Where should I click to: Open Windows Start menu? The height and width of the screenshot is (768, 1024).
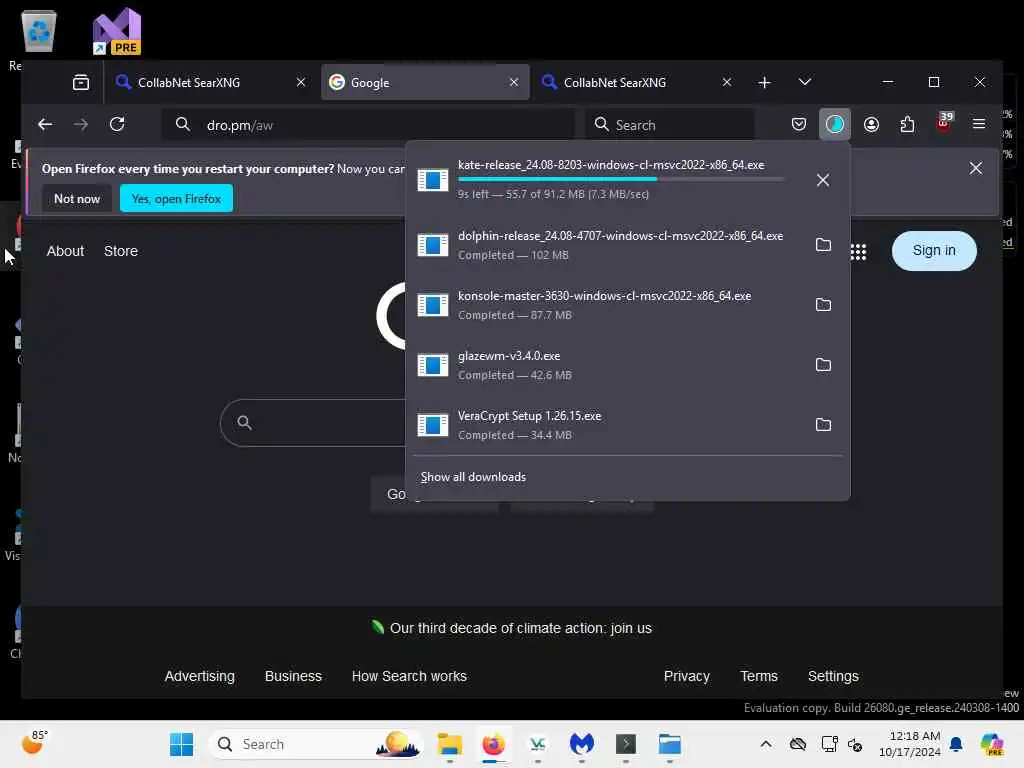[x=181, y=744]
